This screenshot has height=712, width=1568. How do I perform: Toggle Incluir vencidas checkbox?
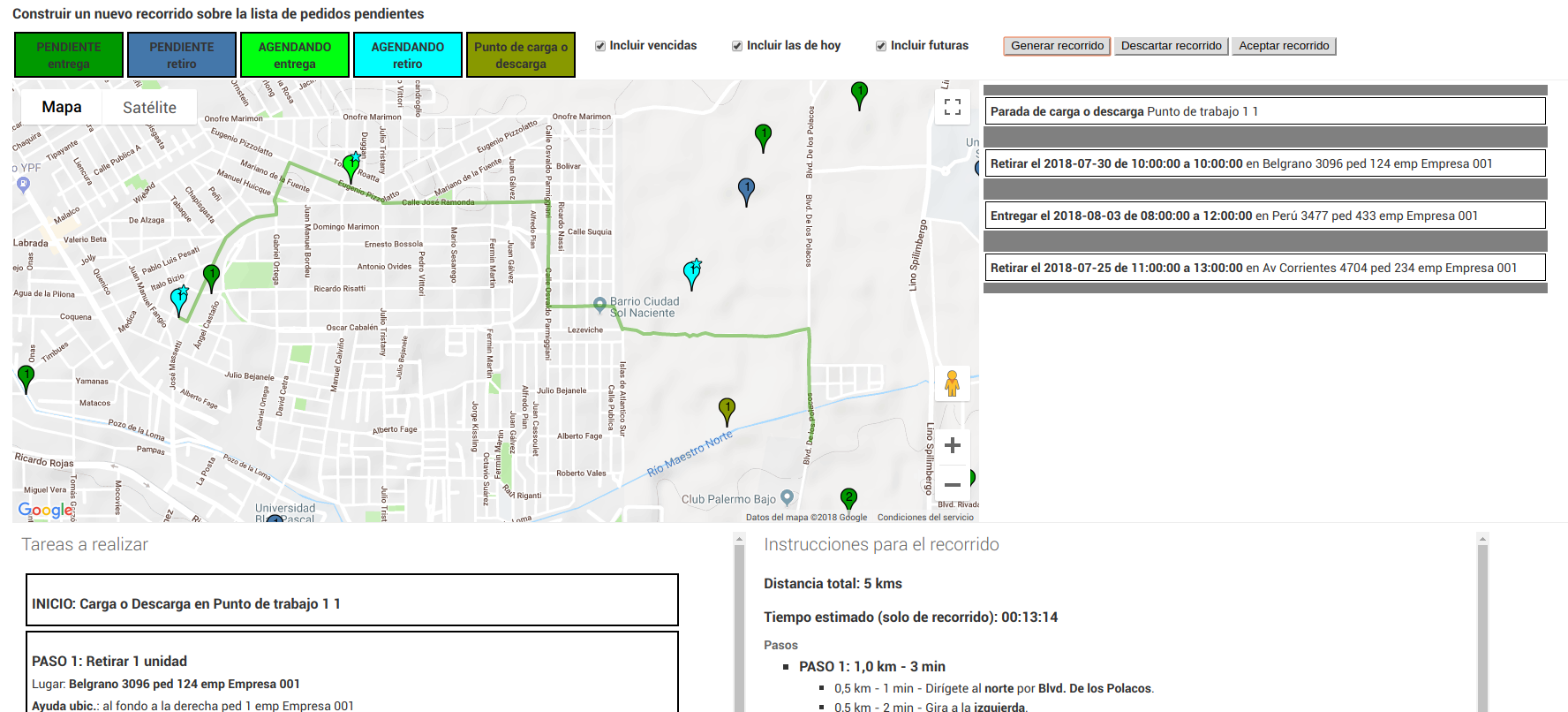pos(600,46)
